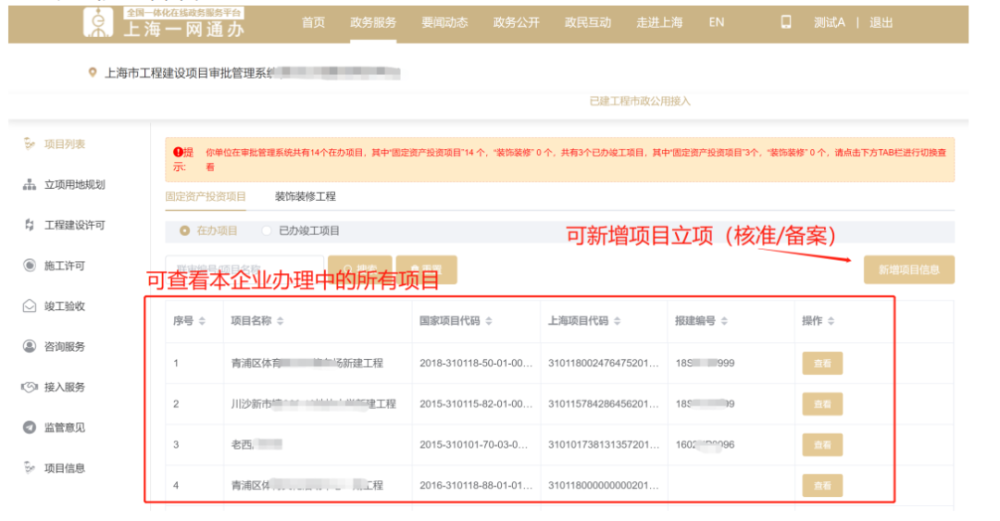Open 政民互动 in top navigation
This screenshot has height=521, width=1000.
tap(587, 22)
